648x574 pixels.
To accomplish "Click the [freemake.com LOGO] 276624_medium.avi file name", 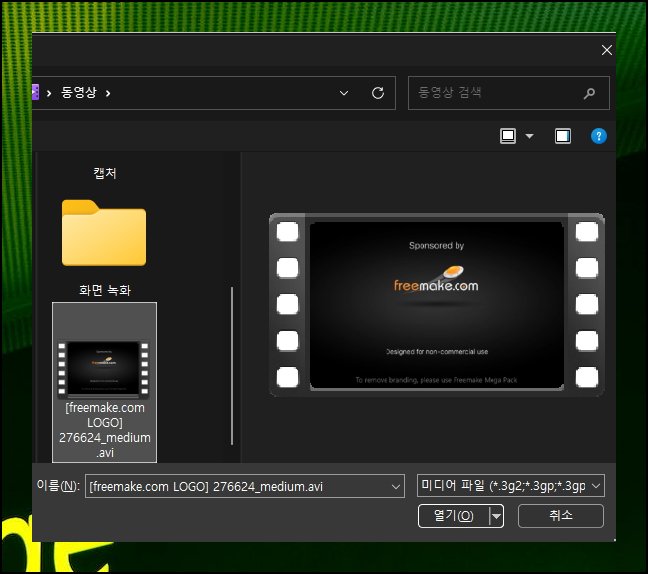I will (105, 430).
